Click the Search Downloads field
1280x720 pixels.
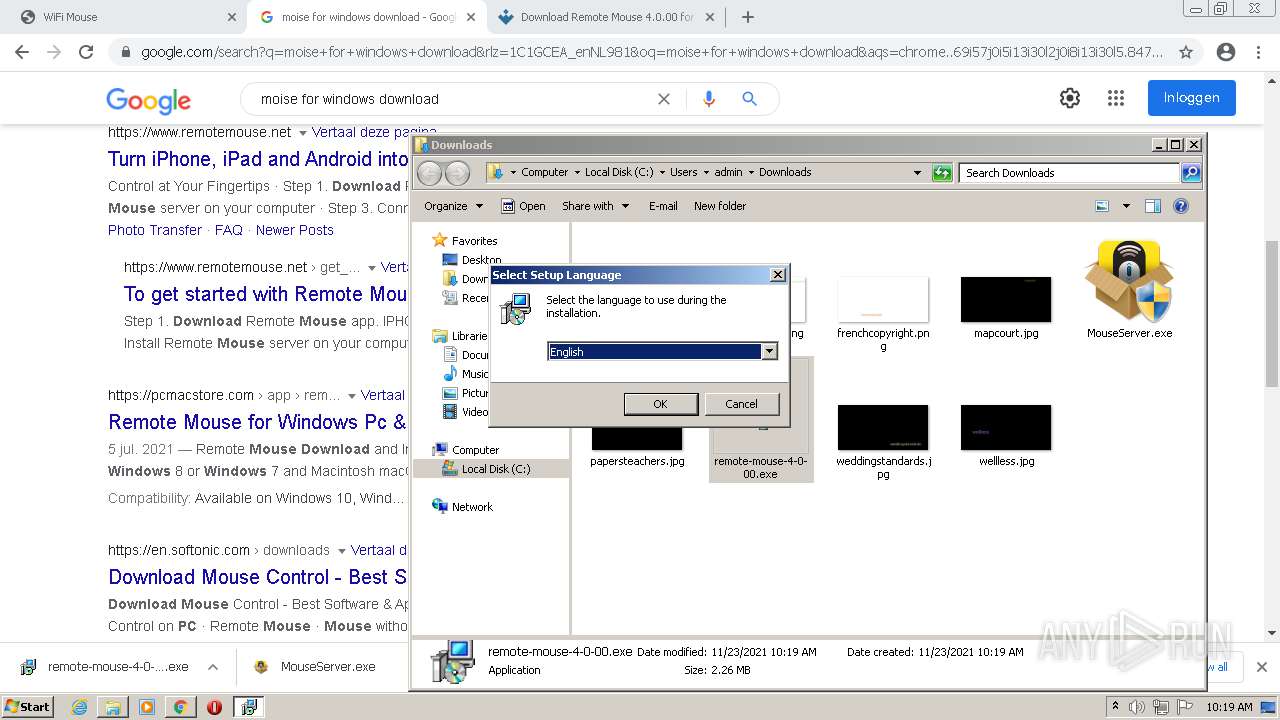click(x=1068, y=173)
